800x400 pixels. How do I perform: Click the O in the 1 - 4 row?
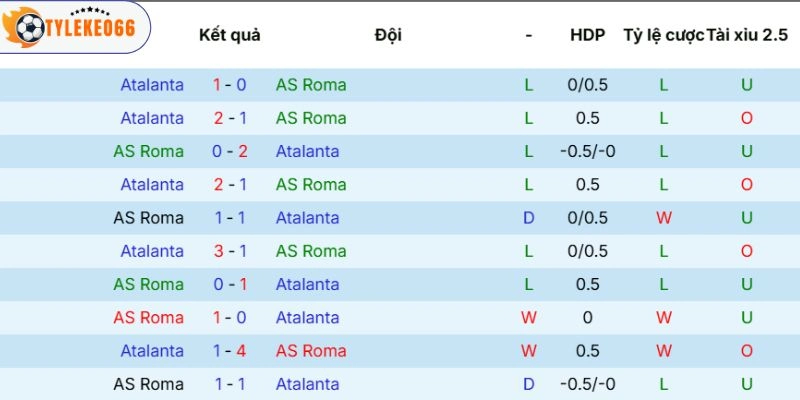coord(747,351)
